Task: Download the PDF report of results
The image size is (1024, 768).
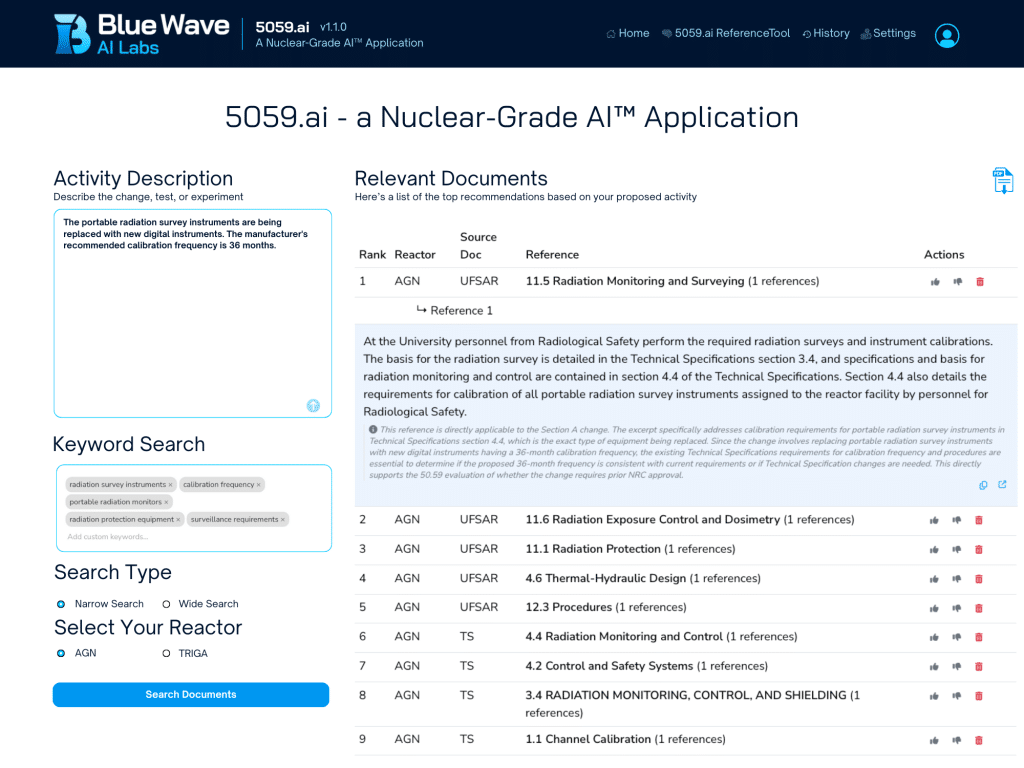Action: pos(1002,181)
